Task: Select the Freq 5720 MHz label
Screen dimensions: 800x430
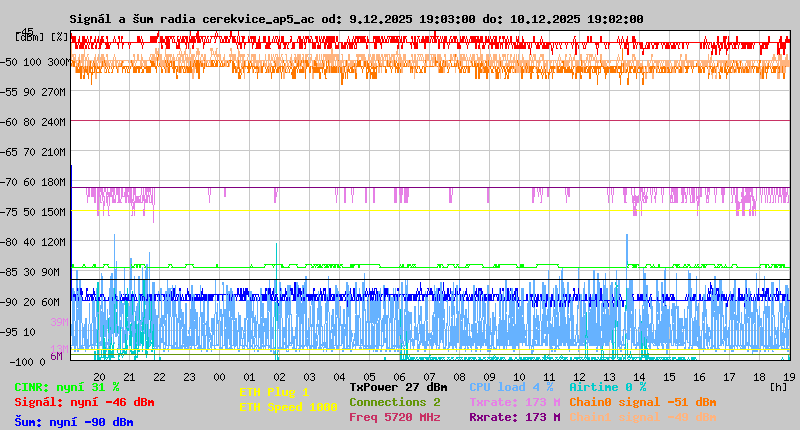Action: [394, 417]
